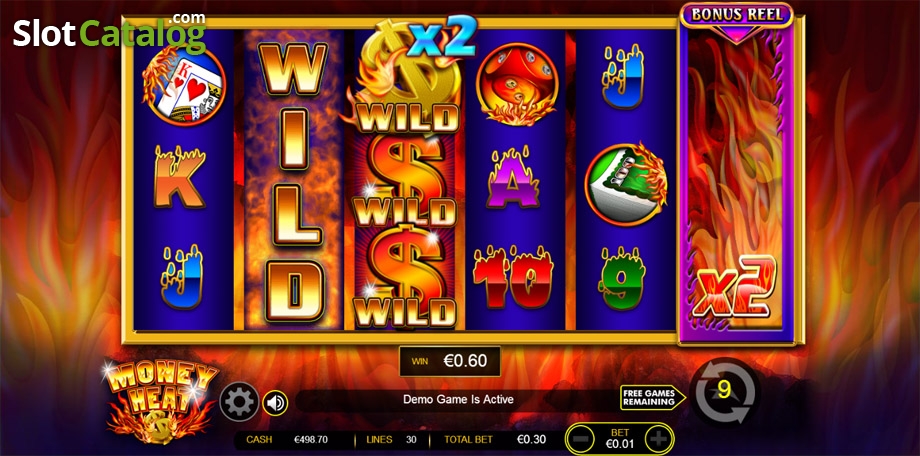Click the red 10 symbol
The width and height of the screenshot is (920, 456).
(x=513, y=276)
